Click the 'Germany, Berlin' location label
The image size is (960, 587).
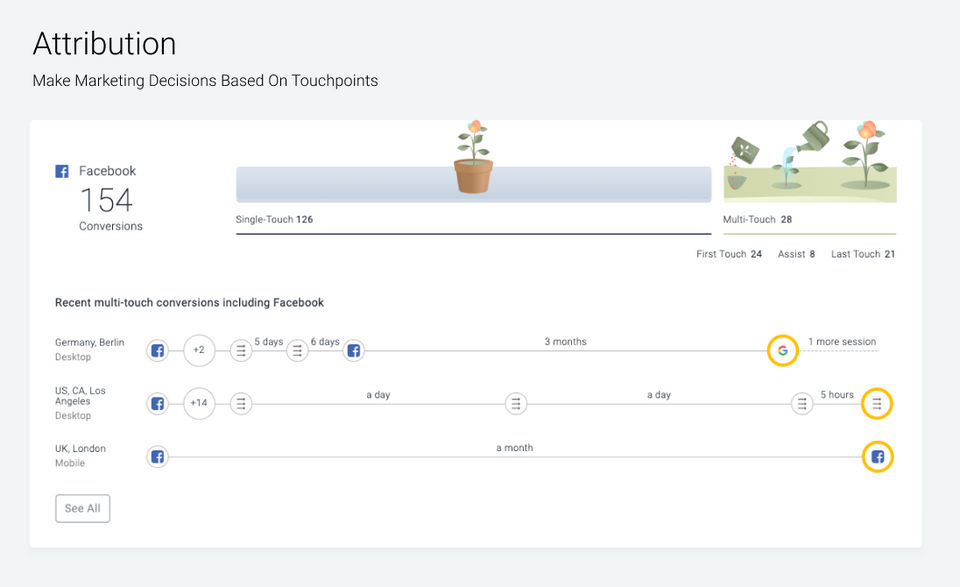(x=89, y=342)
